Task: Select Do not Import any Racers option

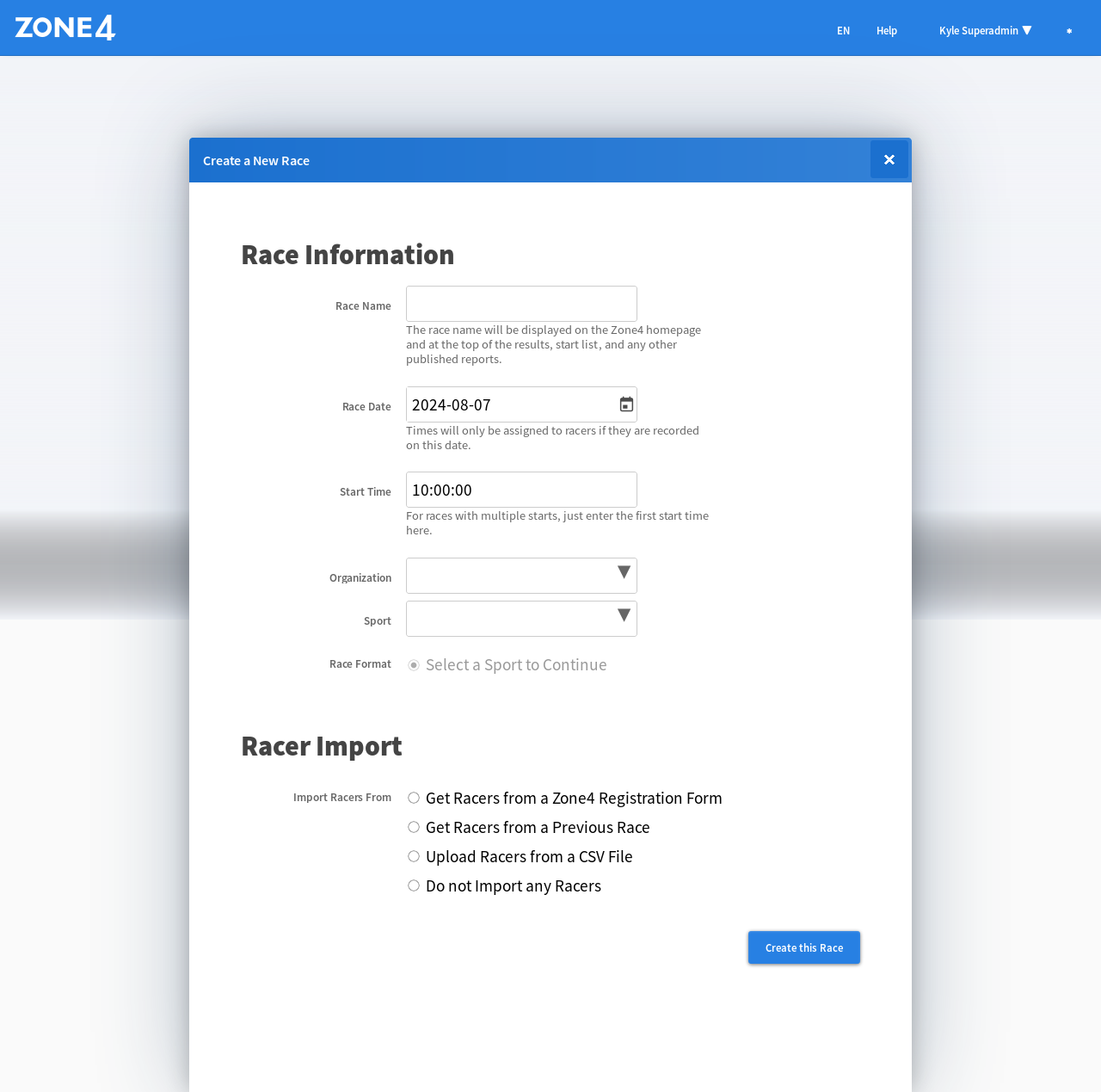Action: tap(414, 885)
